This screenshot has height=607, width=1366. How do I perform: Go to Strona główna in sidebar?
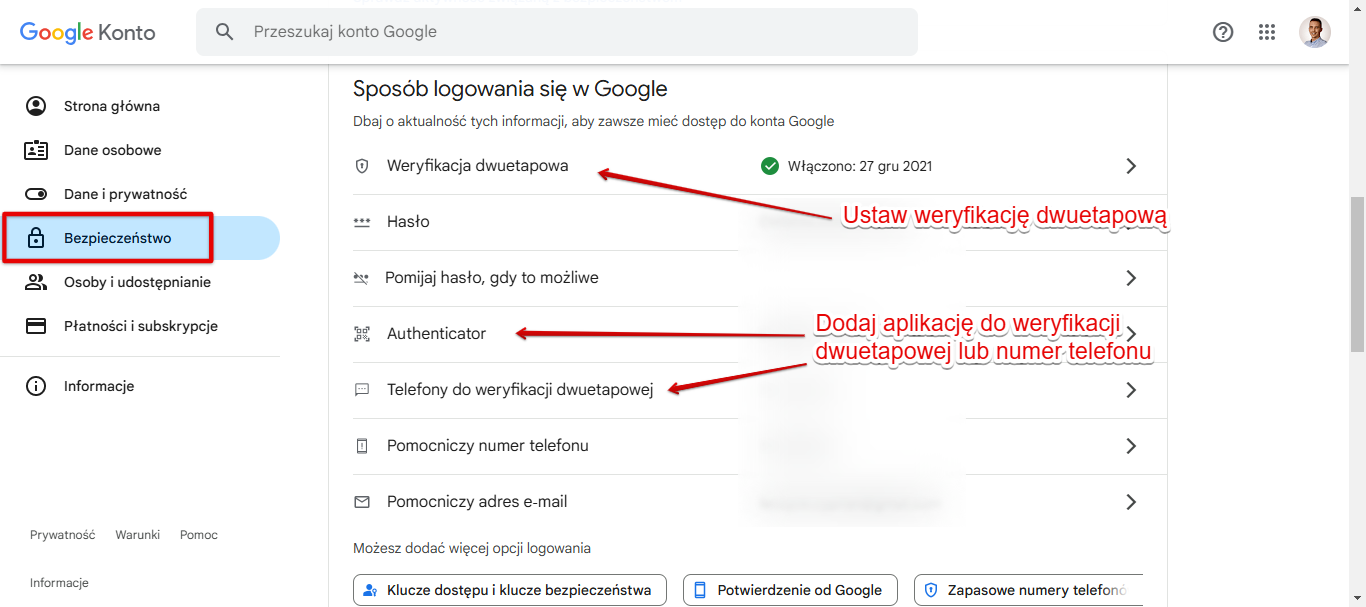pyautogui.click(x=140, y=106)
